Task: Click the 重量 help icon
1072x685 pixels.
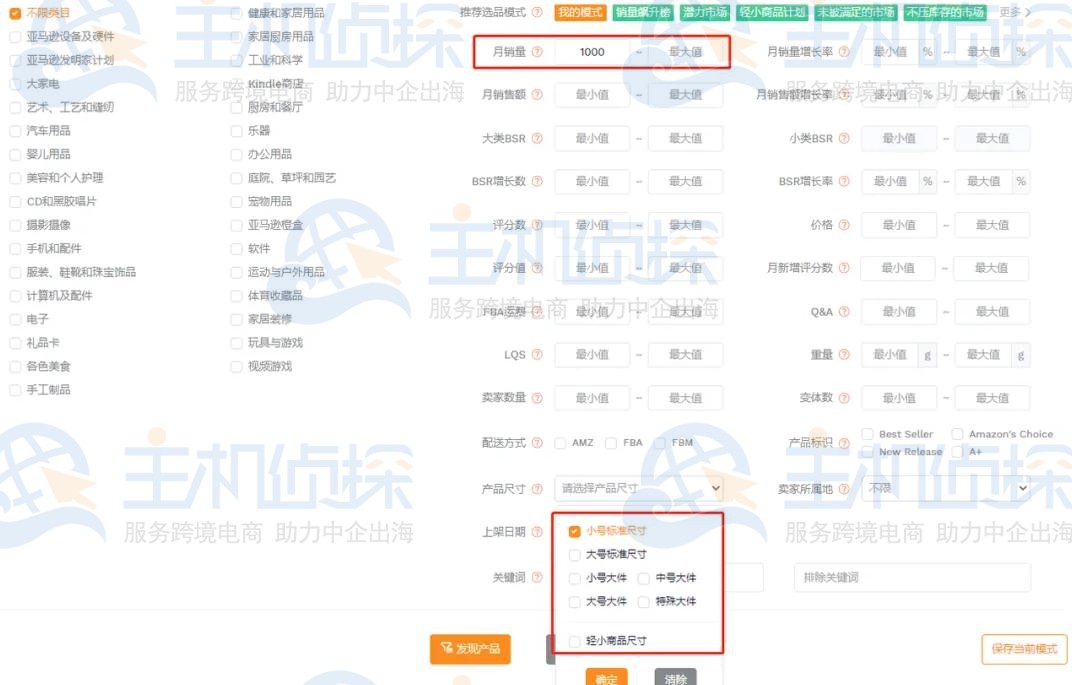Action: pyautogui.click(x=845, y=354)
